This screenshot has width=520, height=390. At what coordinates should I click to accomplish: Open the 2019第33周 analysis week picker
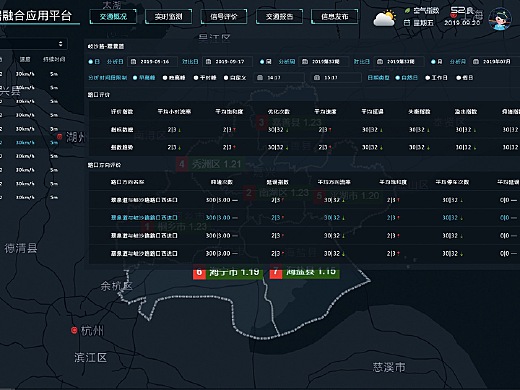[324, 62]
